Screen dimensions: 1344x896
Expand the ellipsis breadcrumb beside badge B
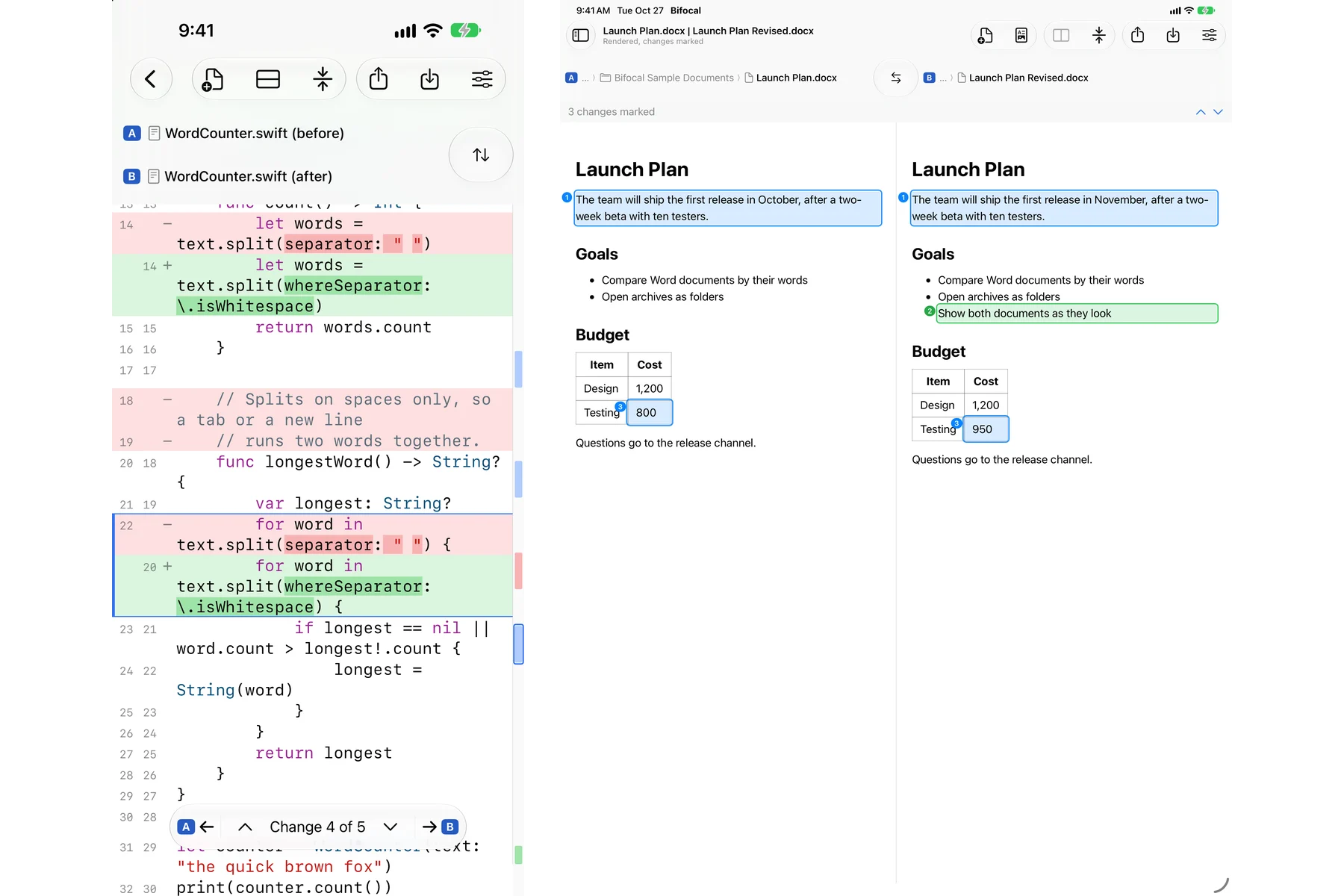pyautogui.click(x=943, y=78)
